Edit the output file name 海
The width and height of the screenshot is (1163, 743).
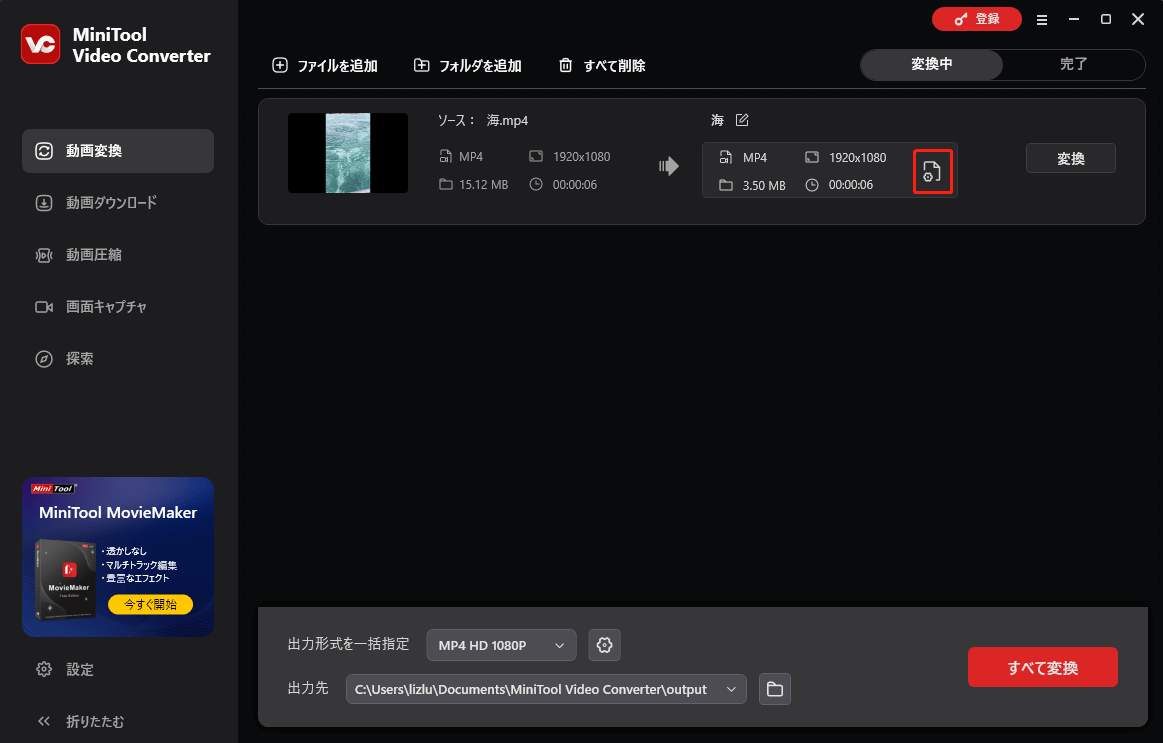click(742, 120)
